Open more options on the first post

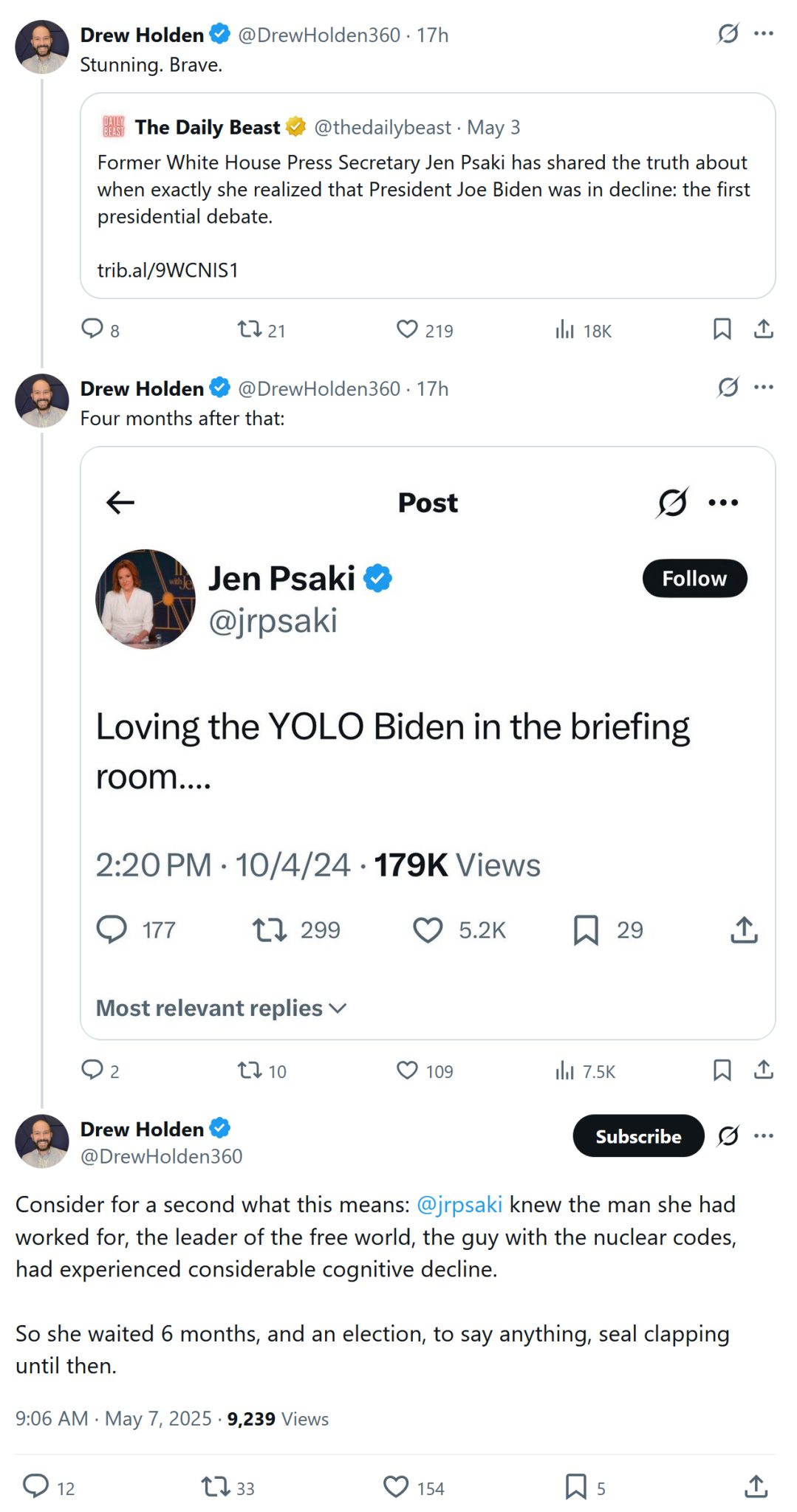pos(764,34)
